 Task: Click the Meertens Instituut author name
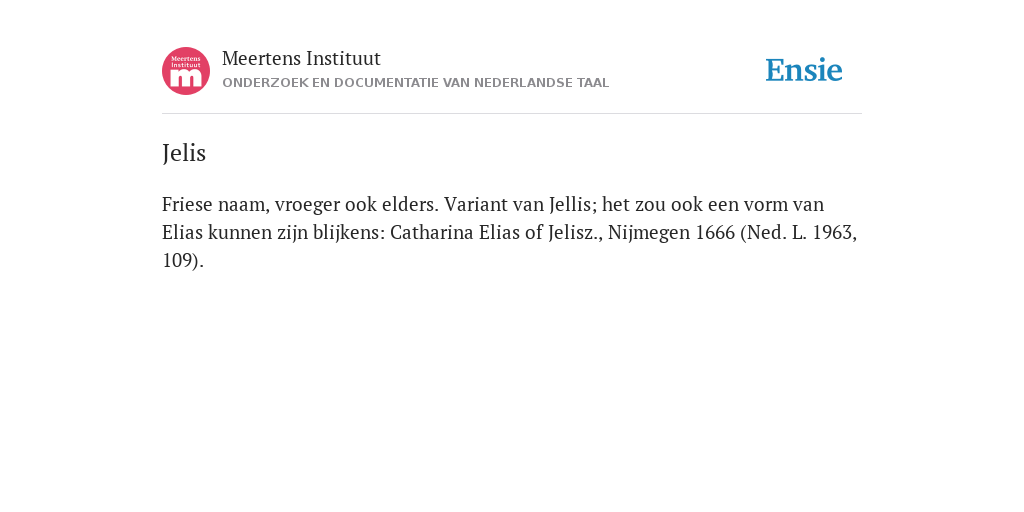301,58
